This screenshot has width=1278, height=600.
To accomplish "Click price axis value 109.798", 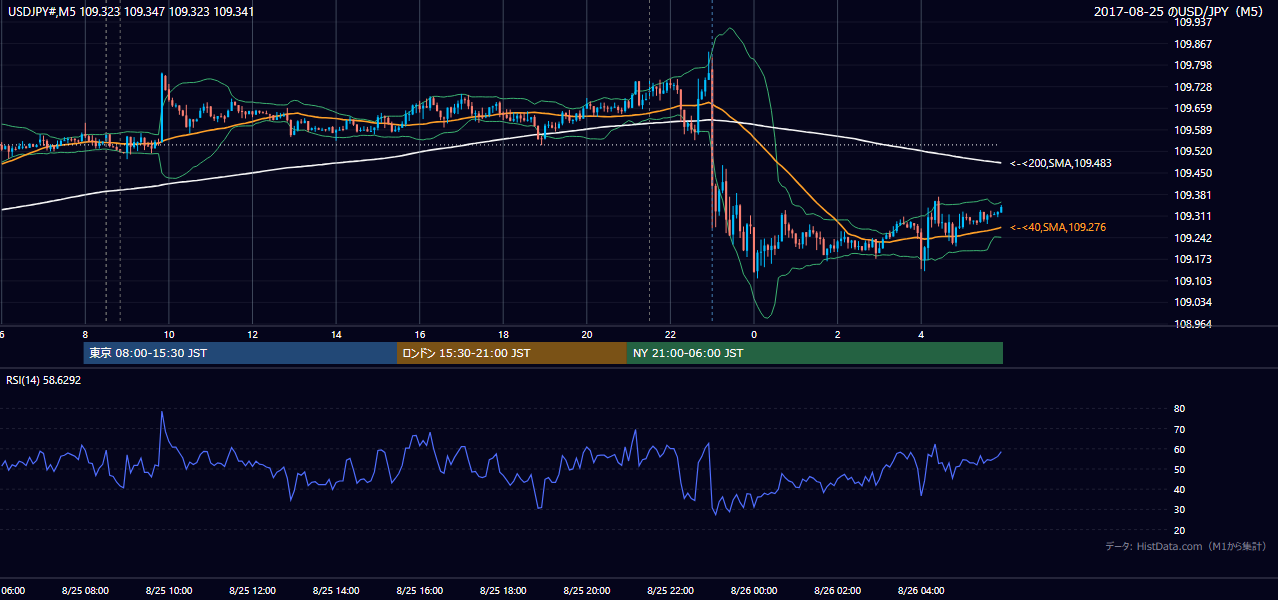I will click(1193, 65).
